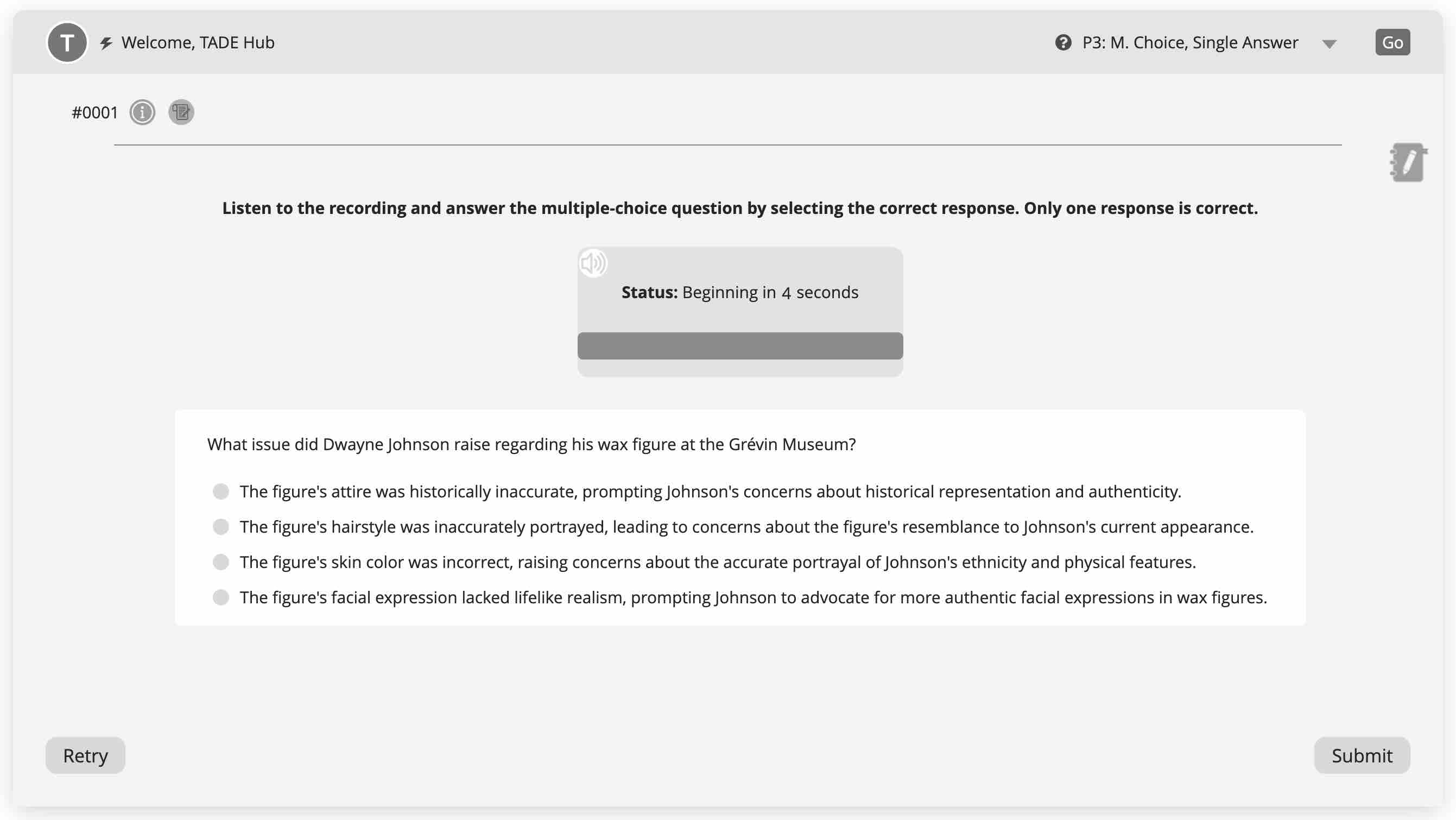This screenshot has width=1456, height=820.
Task: Click the Welcome TADE Hub menu item
Action: pyautogui.click(x=198, y=42)
